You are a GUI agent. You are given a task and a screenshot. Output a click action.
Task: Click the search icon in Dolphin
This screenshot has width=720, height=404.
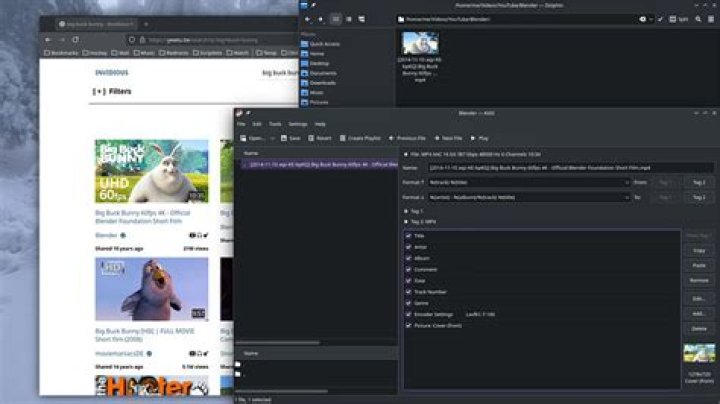698,19
